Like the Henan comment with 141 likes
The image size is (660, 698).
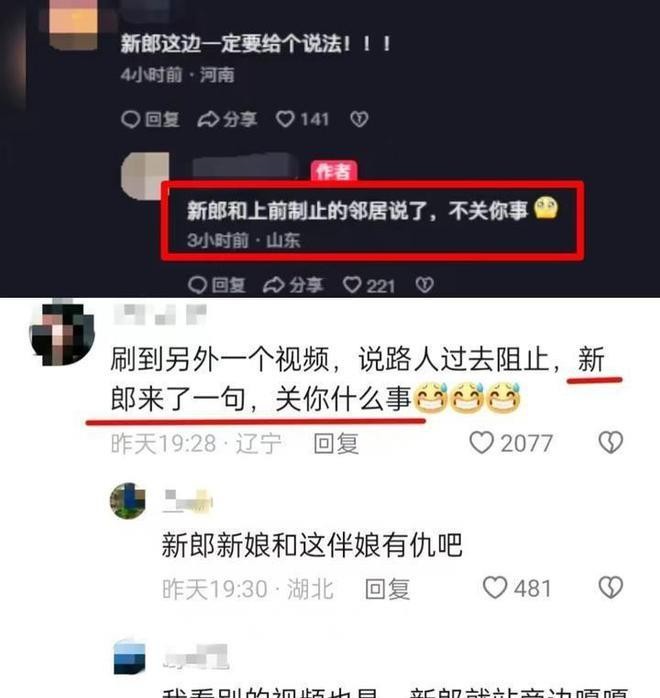click(302, 119)
